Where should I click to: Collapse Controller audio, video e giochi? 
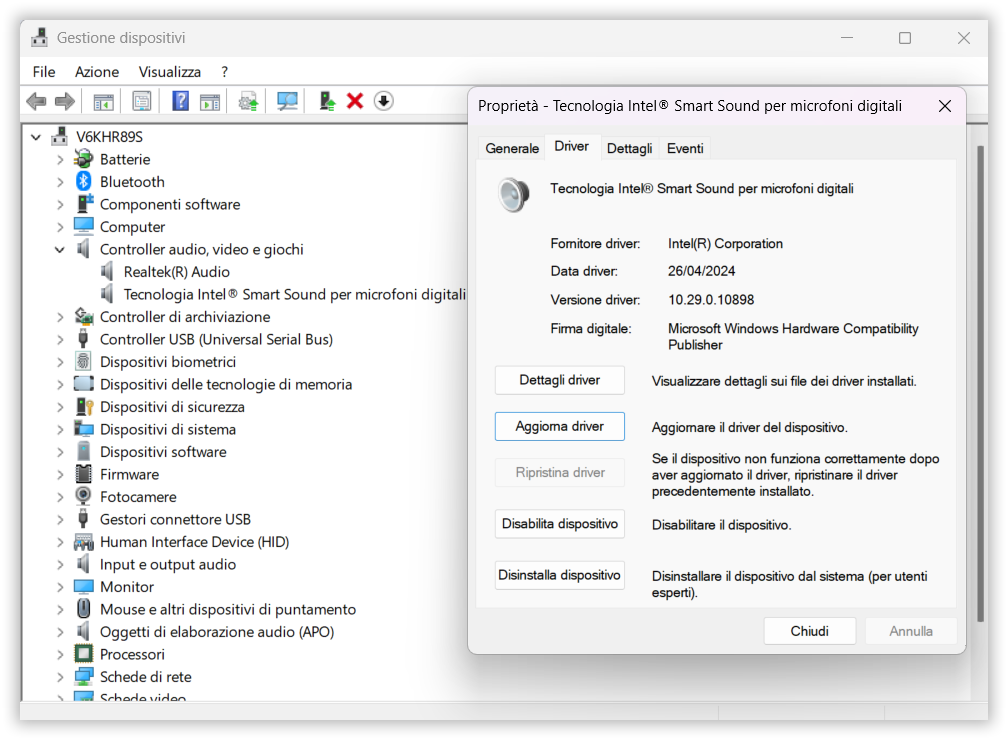(60, 249)
